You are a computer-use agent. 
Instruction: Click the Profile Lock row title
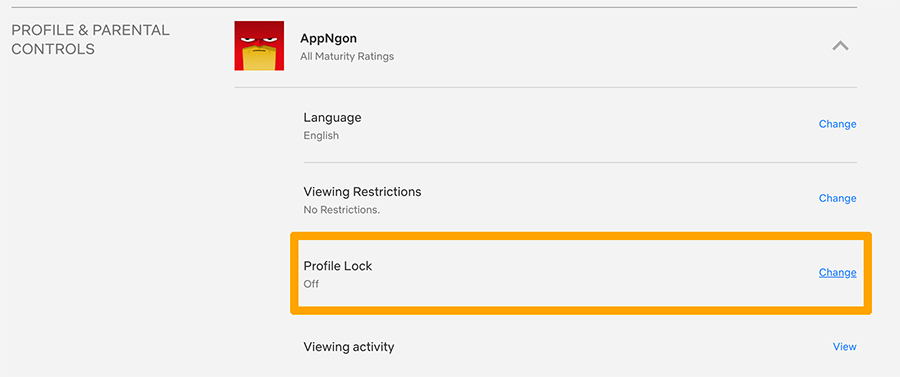(338, 266)
